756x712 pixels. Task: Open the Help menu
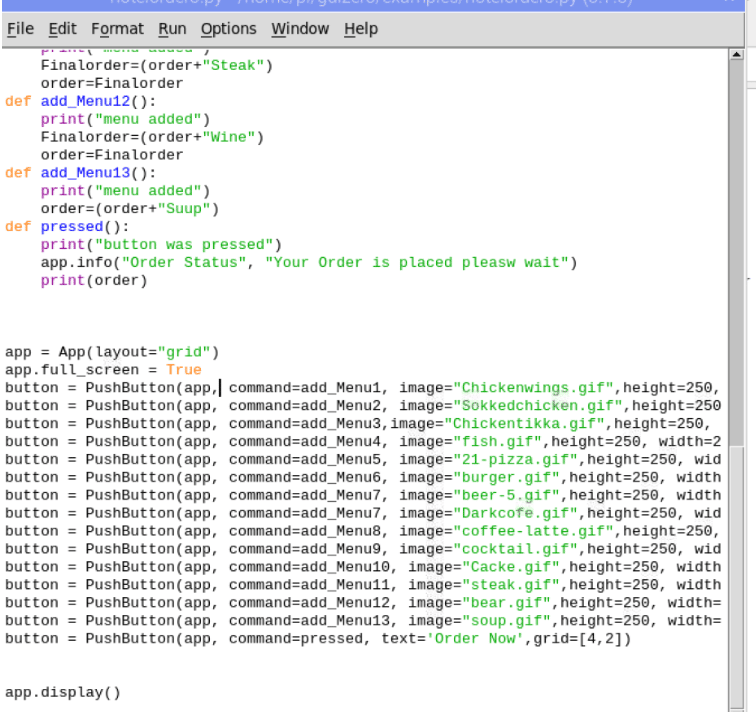coord(360,29)
